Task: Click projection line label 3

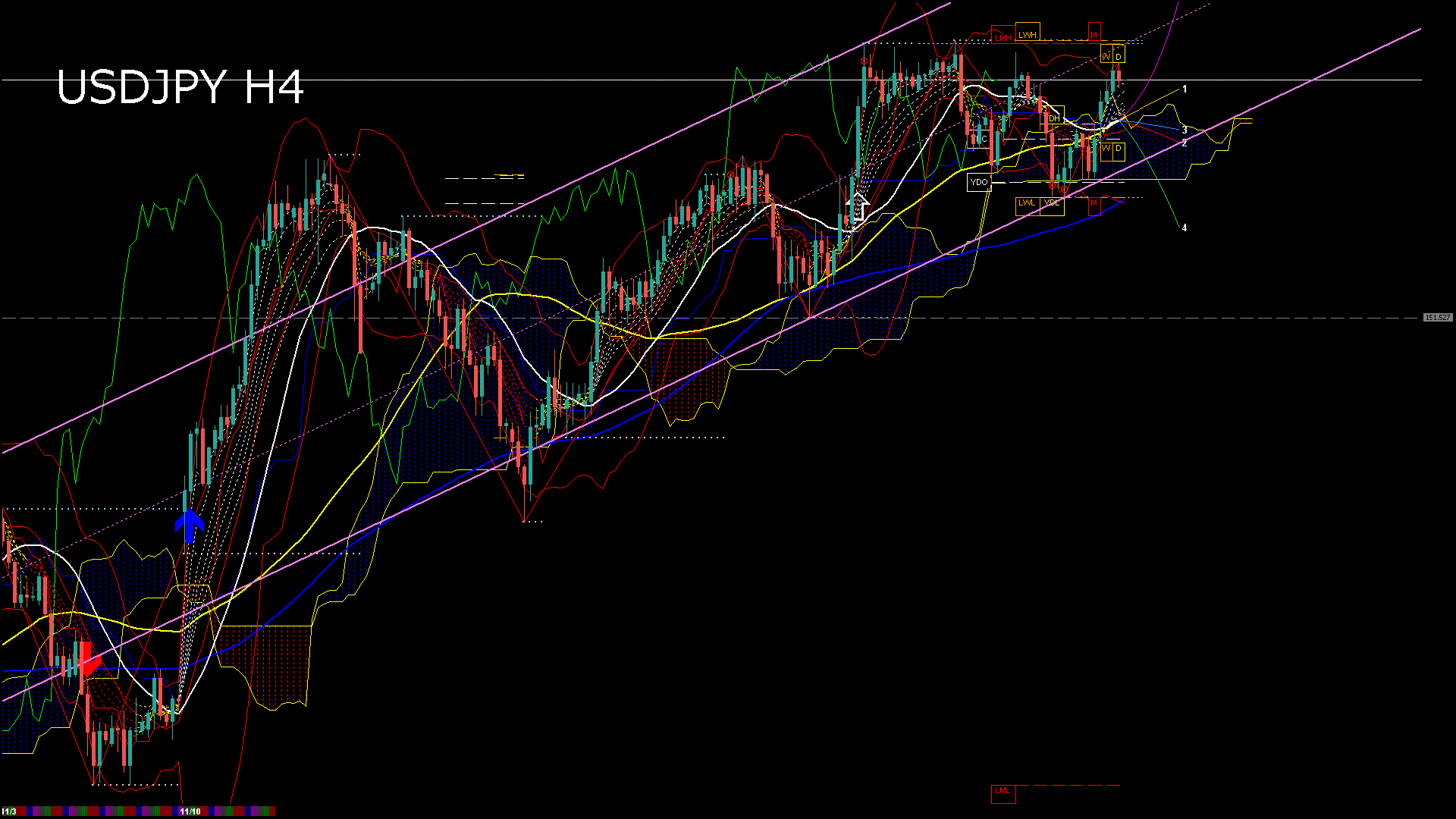Action: (1185, 130)
